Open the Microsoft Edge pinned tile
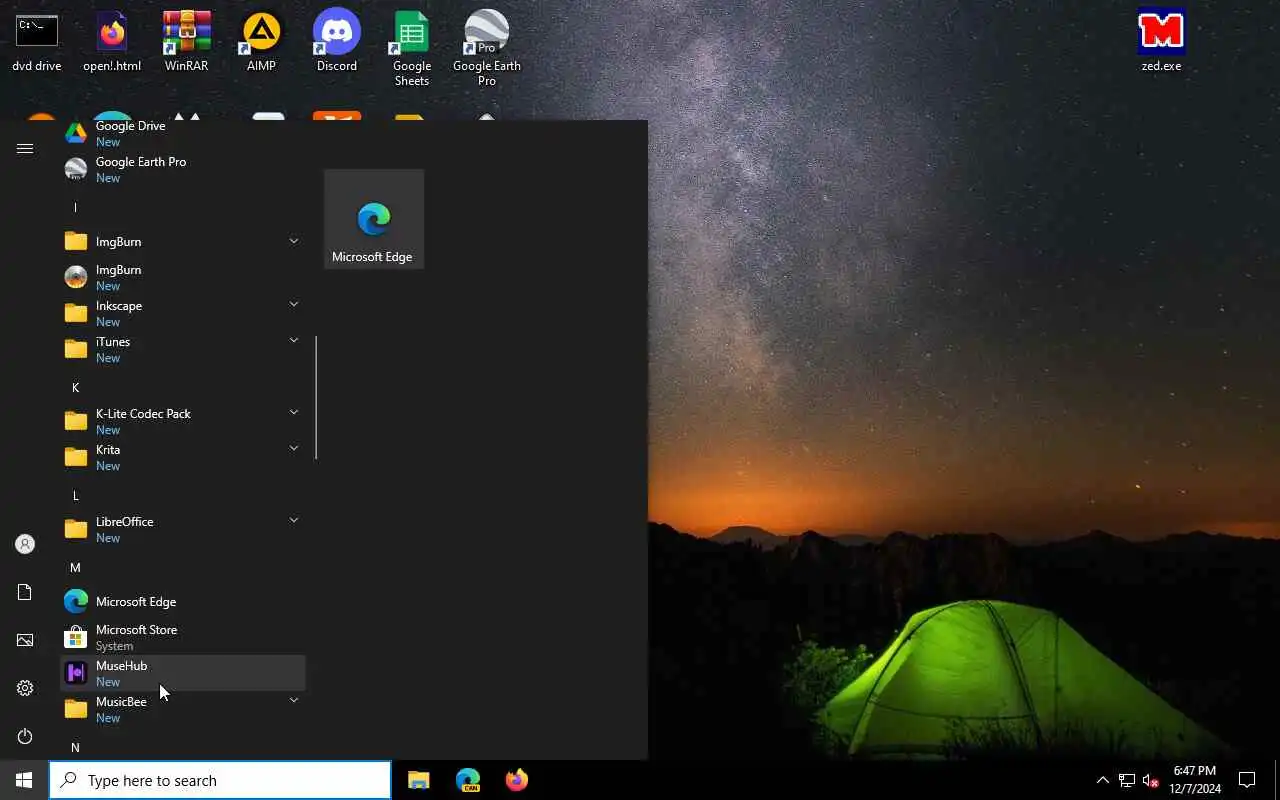Image resolution: width=1280 pixels, height=800 pixels. click(373, 219)
